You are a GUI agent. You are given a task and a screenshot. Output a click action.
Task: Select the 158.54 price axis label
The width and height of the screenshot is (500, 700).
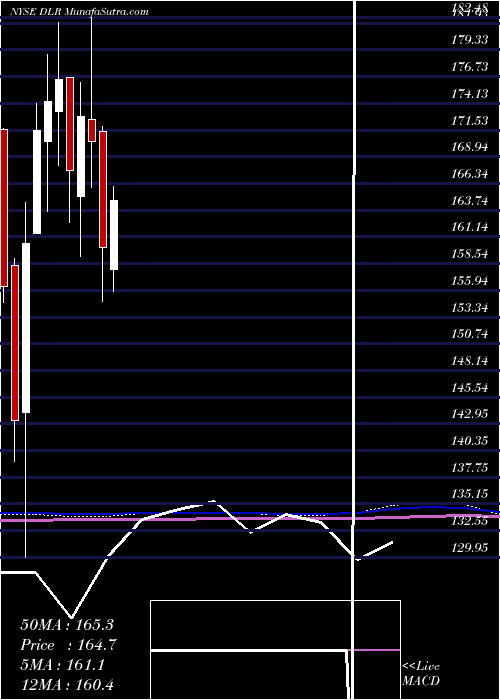(x=468, y=254)
